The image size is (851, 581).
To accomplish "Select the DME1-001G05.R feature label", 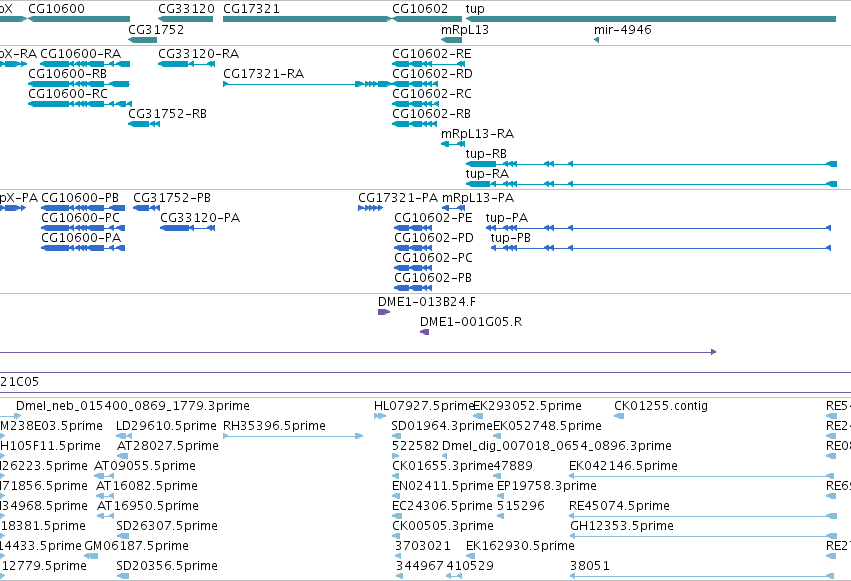I will 471,322.
